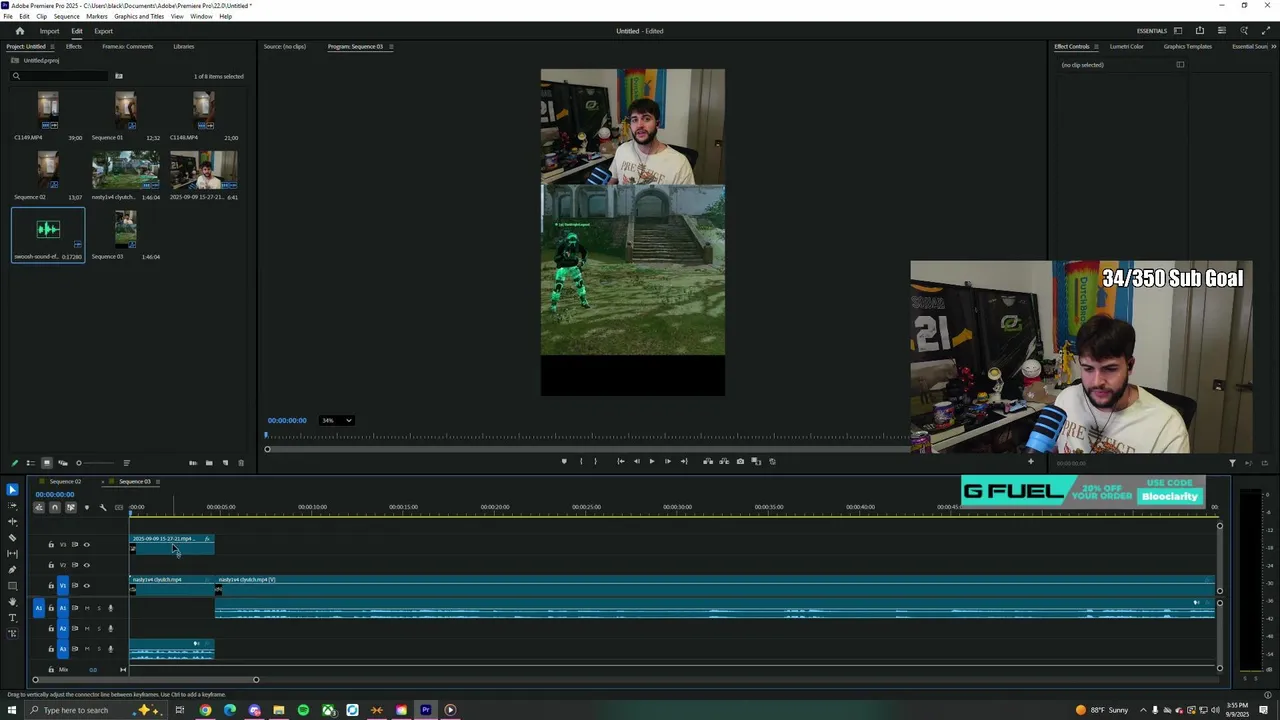1280x720 pixels.
Task: Toggle V3 track lock
Action: 51,545
